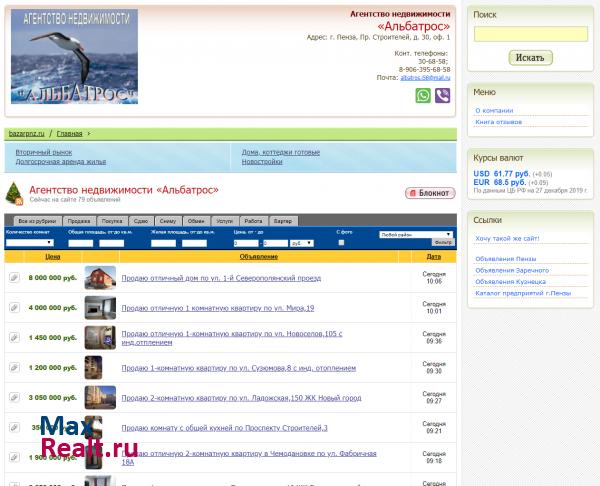This screenshot has width=600, height=486.
Task: Open photo for ул. Мира,19 apartment
Action: (100, 307)
